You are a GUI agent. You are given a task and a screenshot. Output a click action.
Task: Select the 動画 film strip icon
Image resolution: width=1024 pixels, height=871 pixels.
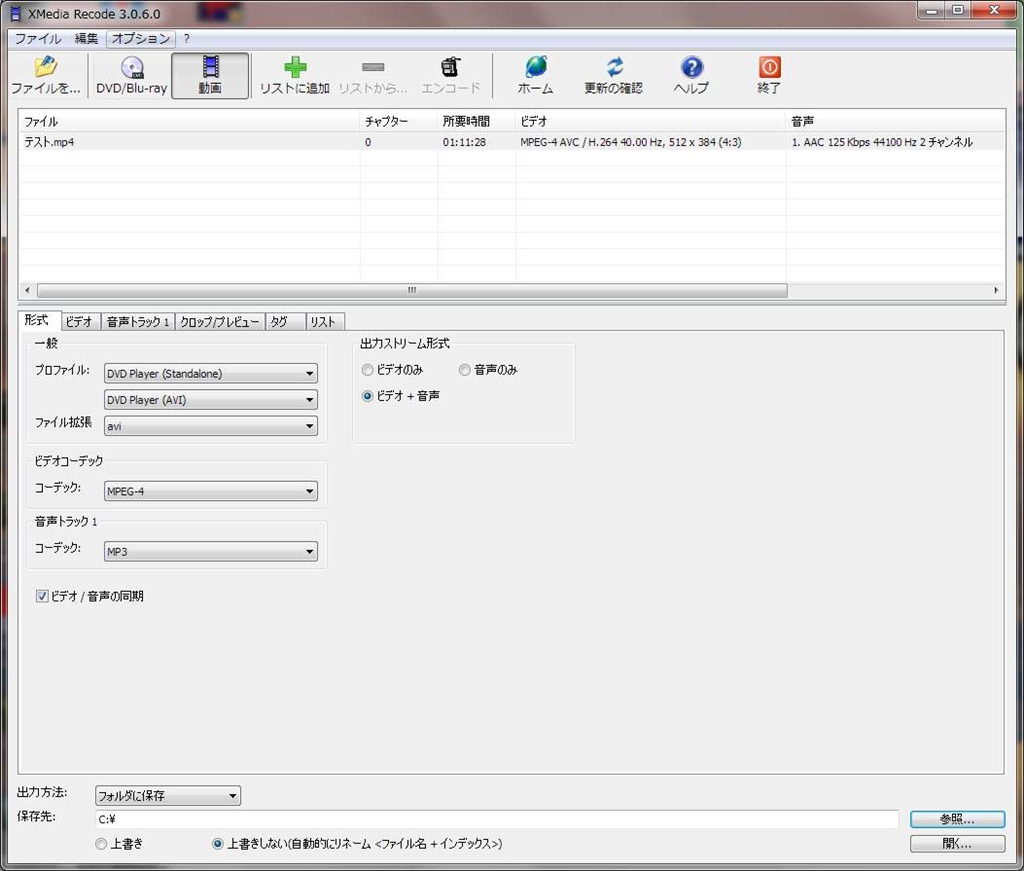pyautogui.click(x=210, y=75)
